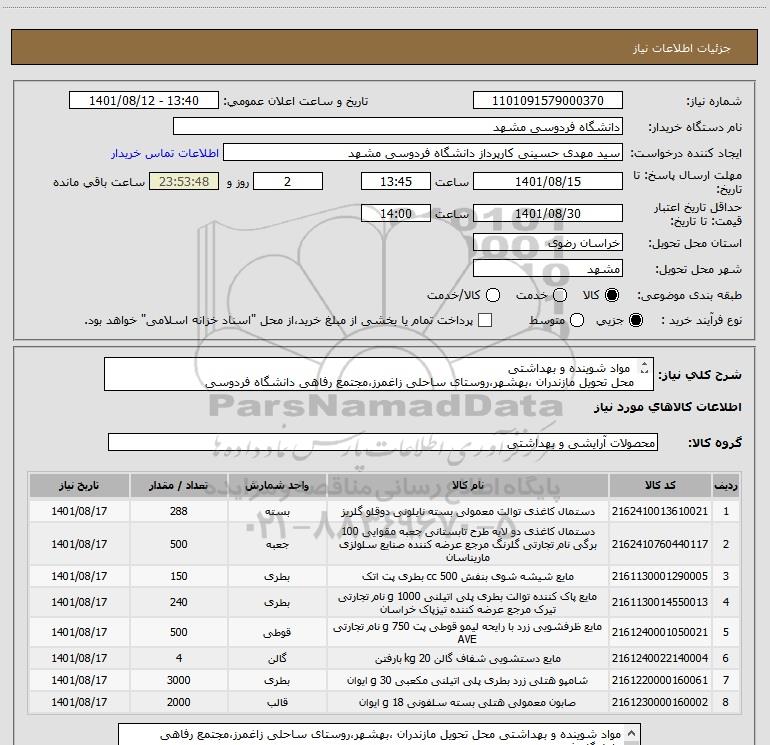Image resolution: width=770 pixels, height=745 pixels.
Task: Click unit cell گالن
Action: tap(277, 658)
